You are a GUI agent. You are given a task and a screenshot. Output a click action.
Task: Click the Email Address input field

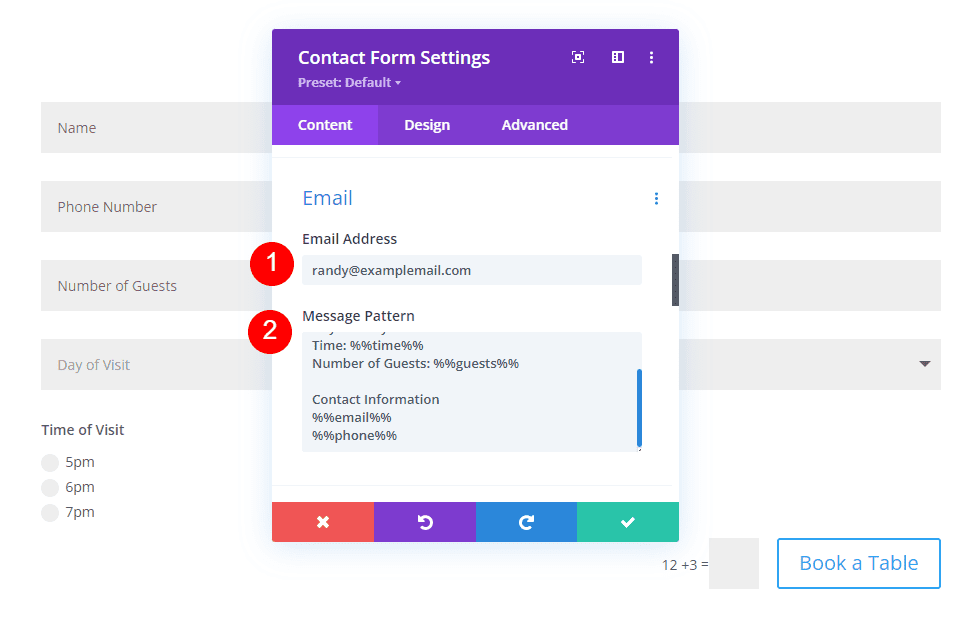(x=472, y=270)
